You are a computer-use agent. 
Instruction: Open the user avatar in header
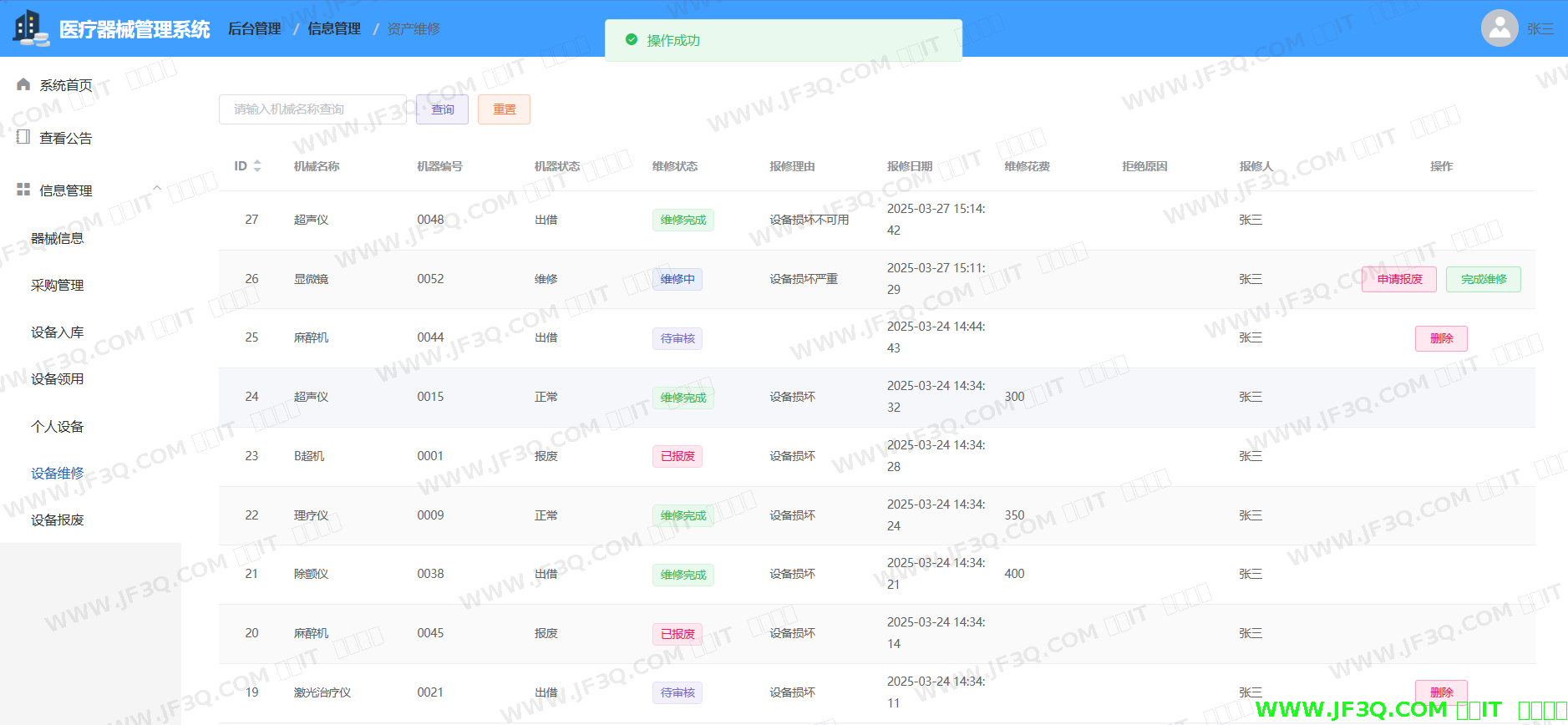(x=1499, y=28)
